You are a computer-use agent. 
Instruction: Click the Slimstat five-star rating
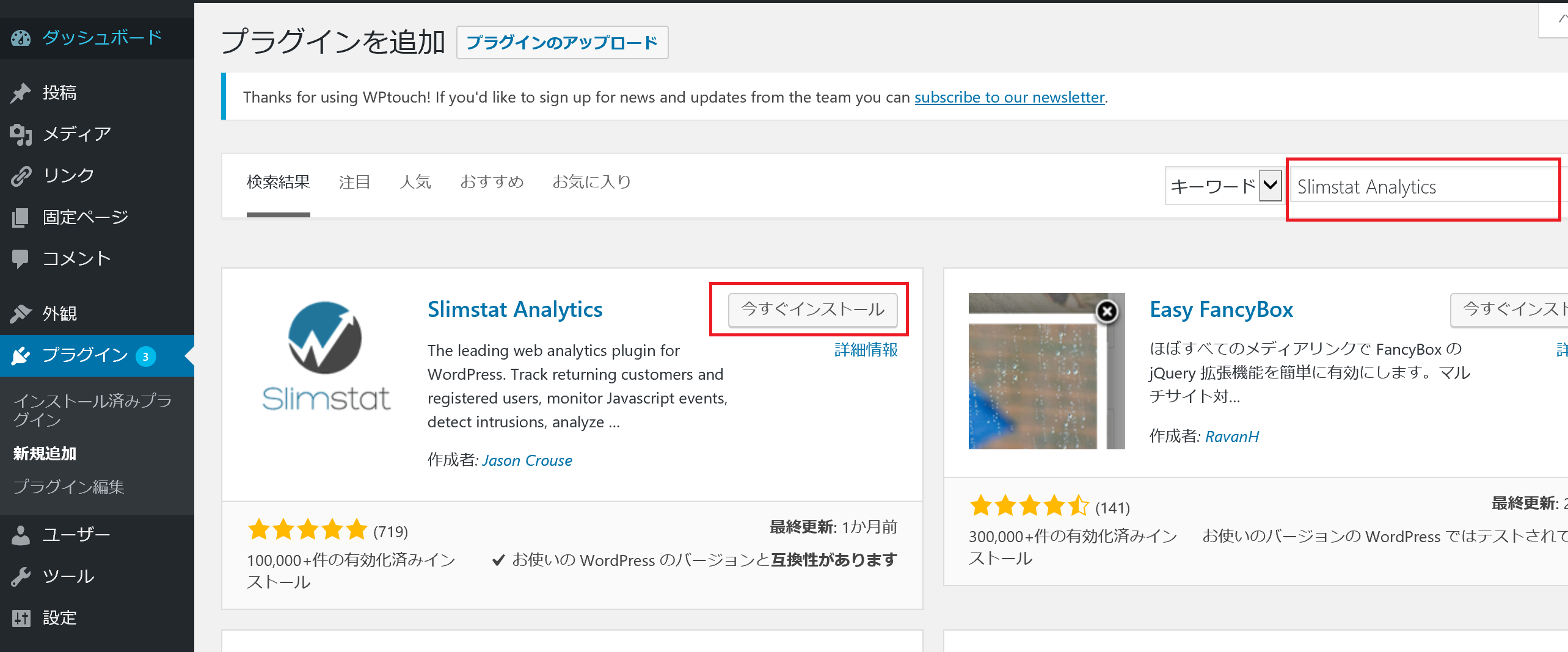tap(307, 529)
